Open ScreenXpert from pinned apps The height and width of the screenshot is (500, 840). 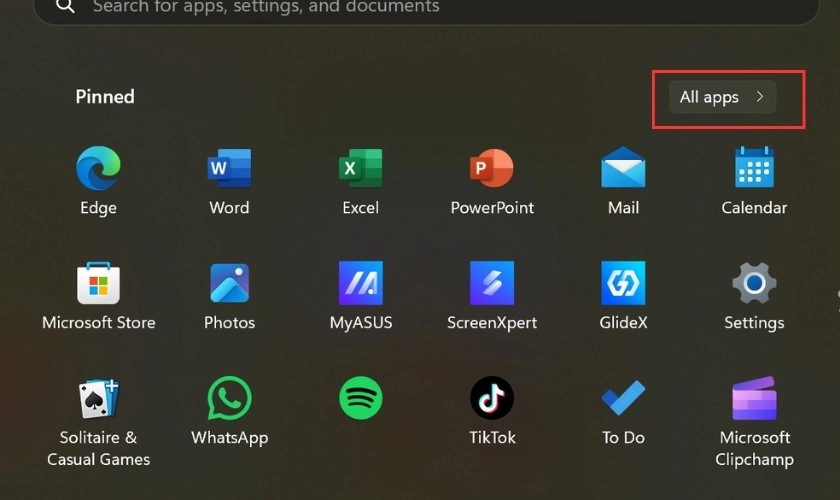pos(492,283)
